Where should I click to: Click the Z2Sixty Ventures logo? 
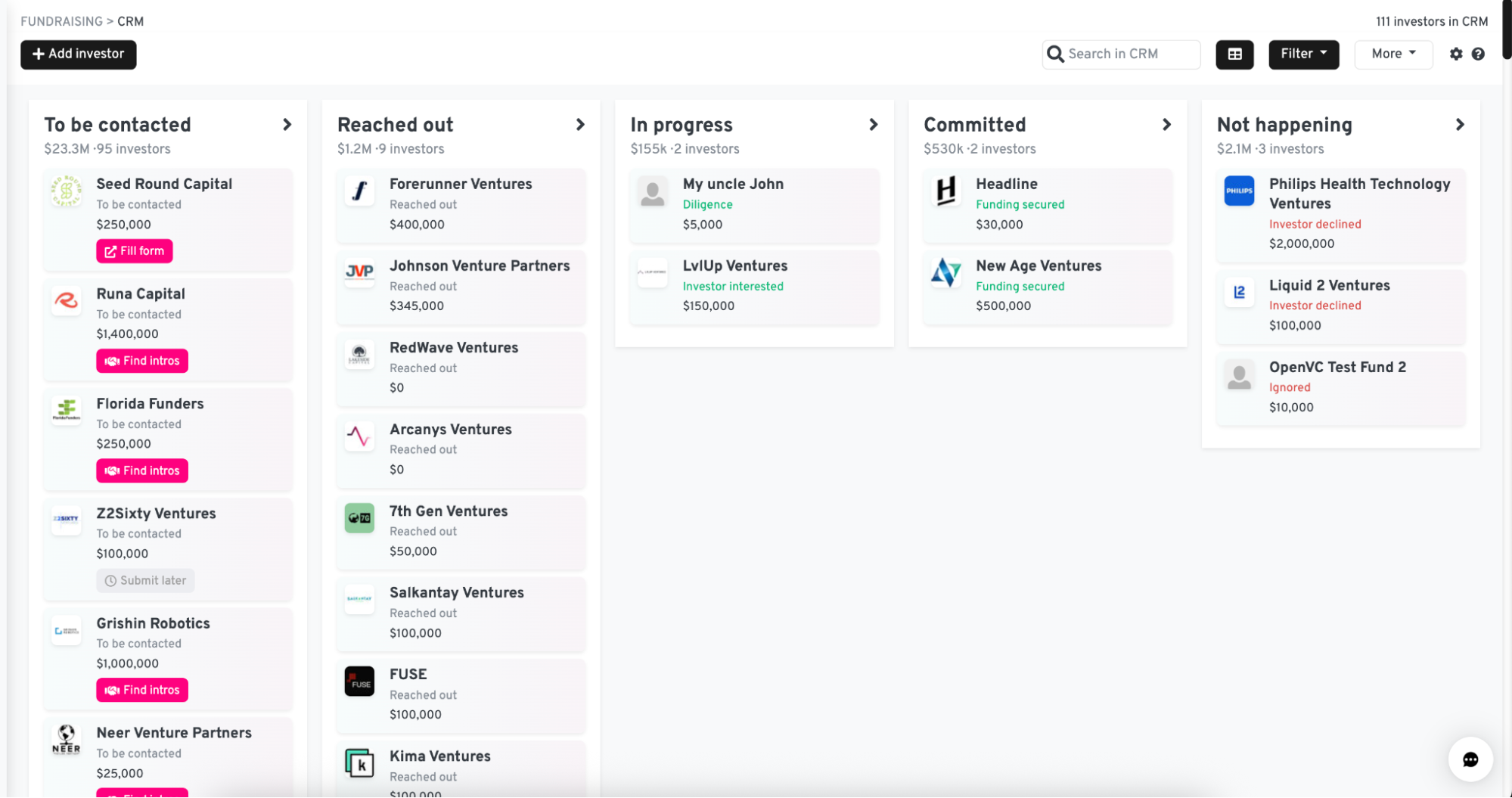pos(67,520)
